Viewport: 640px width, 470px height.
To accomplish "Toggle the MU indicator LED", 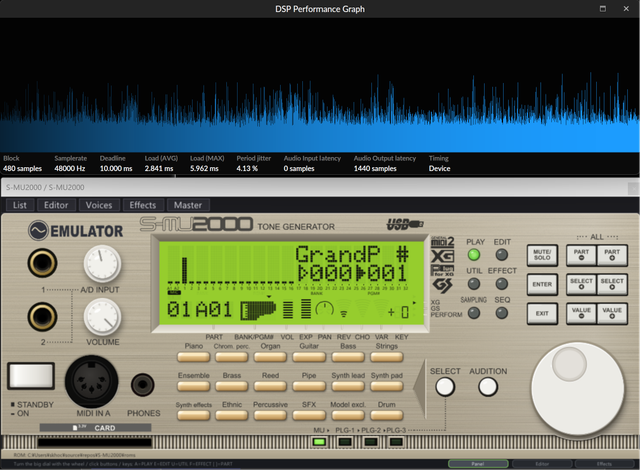I will pyautogui.click(x=319, y=442).
